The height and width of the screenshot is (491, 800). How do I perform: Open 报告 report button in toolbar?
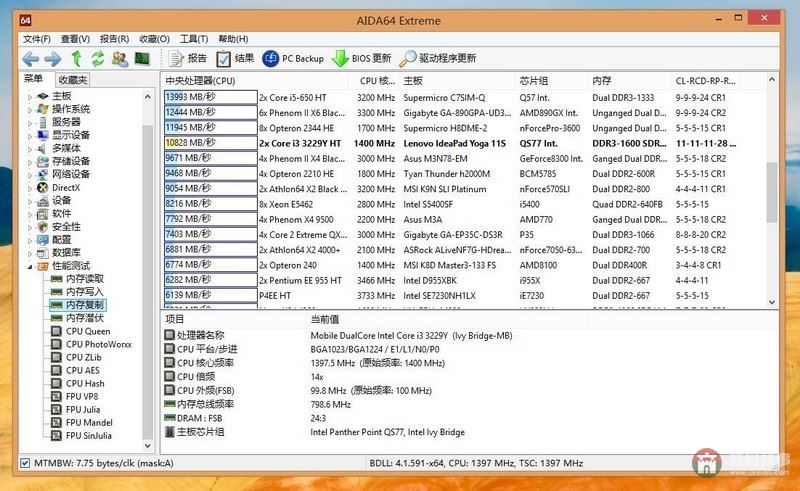(x=188, y=59)
